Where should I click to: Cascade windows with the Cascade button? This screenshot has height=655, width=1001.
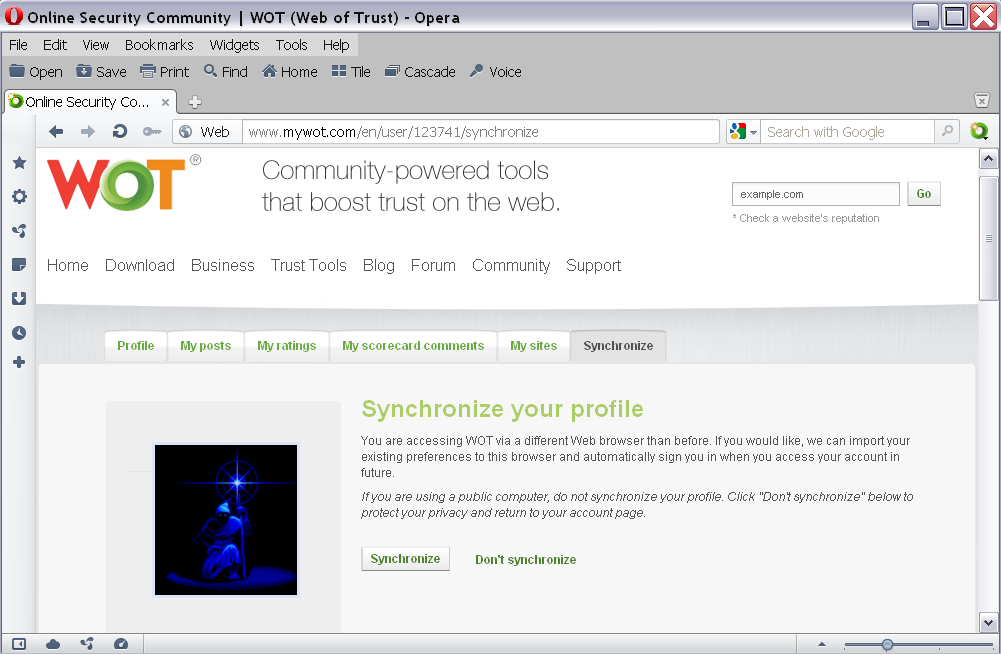click(x=420, y=72)
